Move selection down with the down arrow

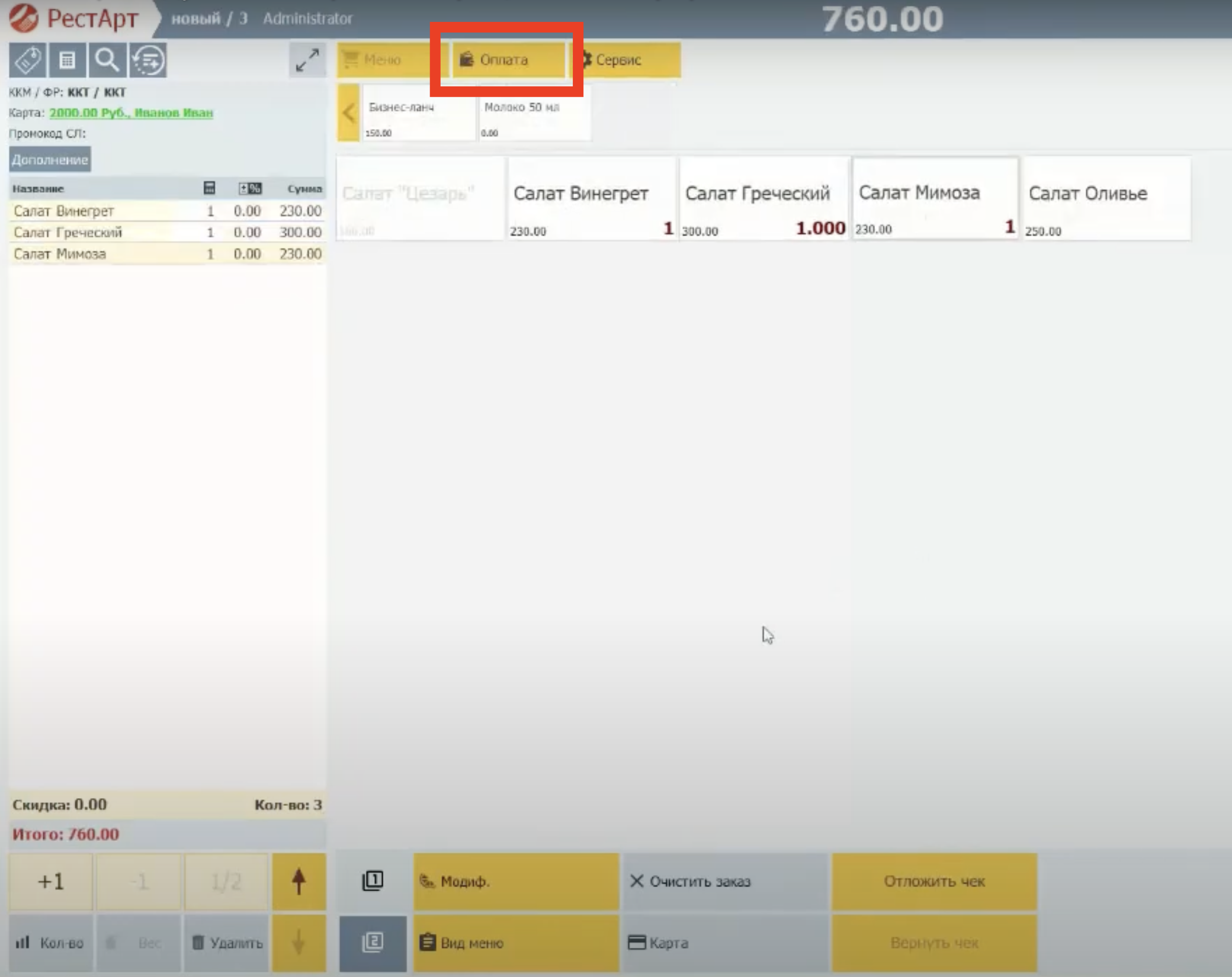299,943
